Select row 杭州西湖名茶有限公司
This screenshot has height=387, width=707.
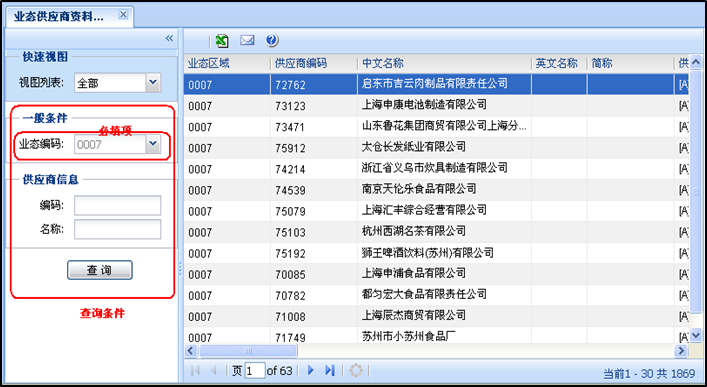(436, 232)
